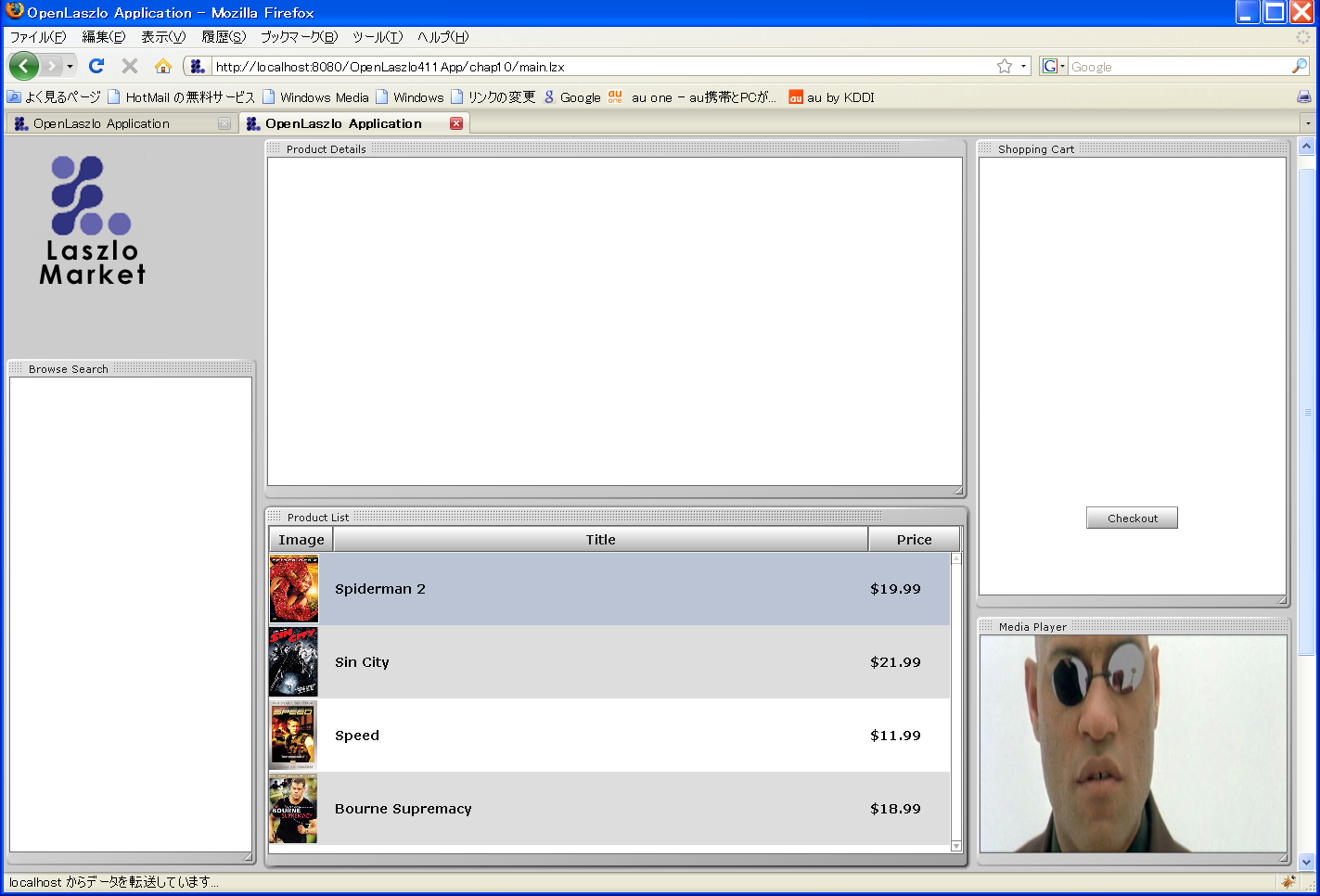
Task: Sort the list by Price column header
Action: [914, 540]
